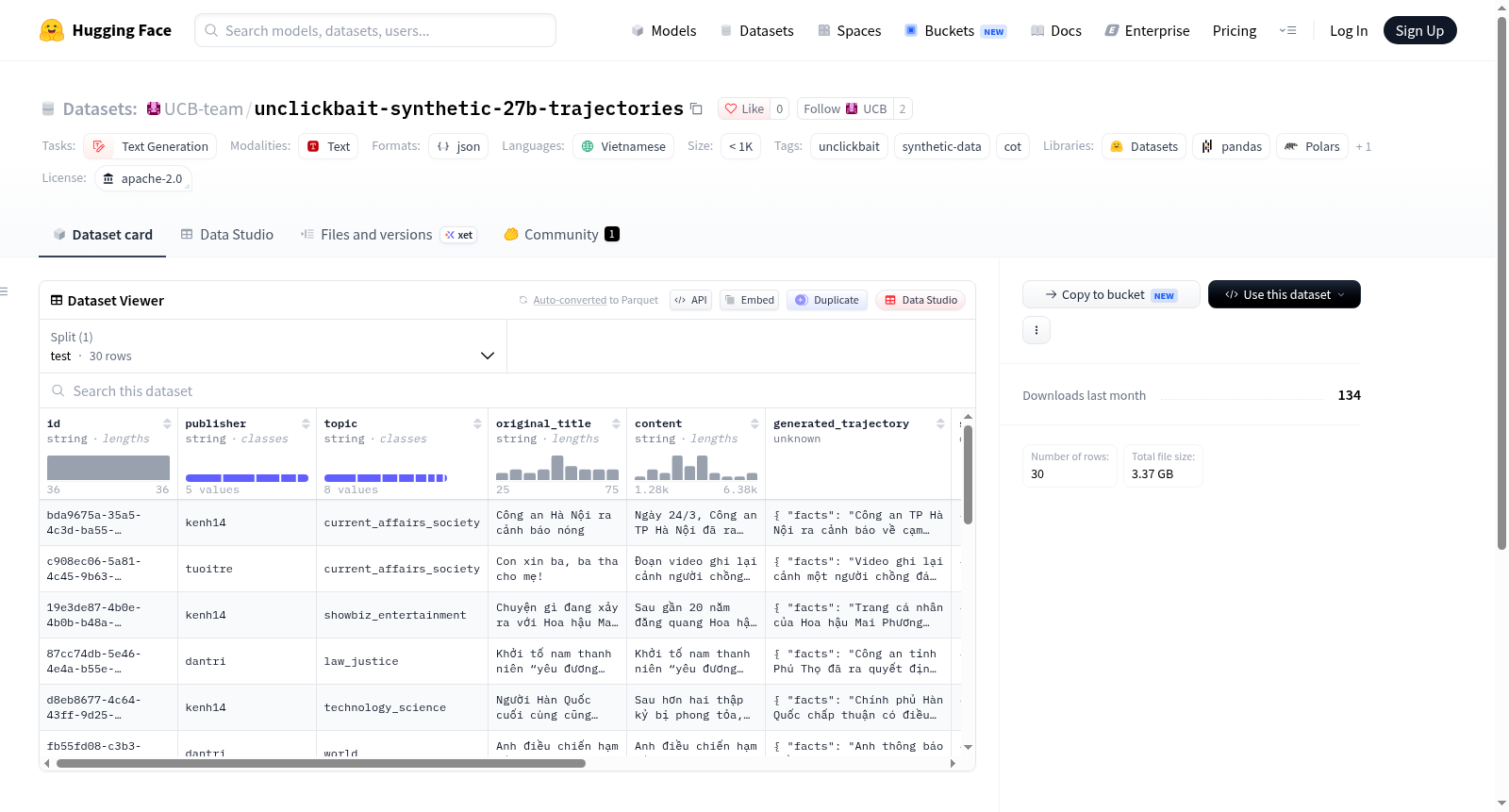This screenshot has height=812, width=1509.
Task: Sort the original_title column
Action: [616, 423]
